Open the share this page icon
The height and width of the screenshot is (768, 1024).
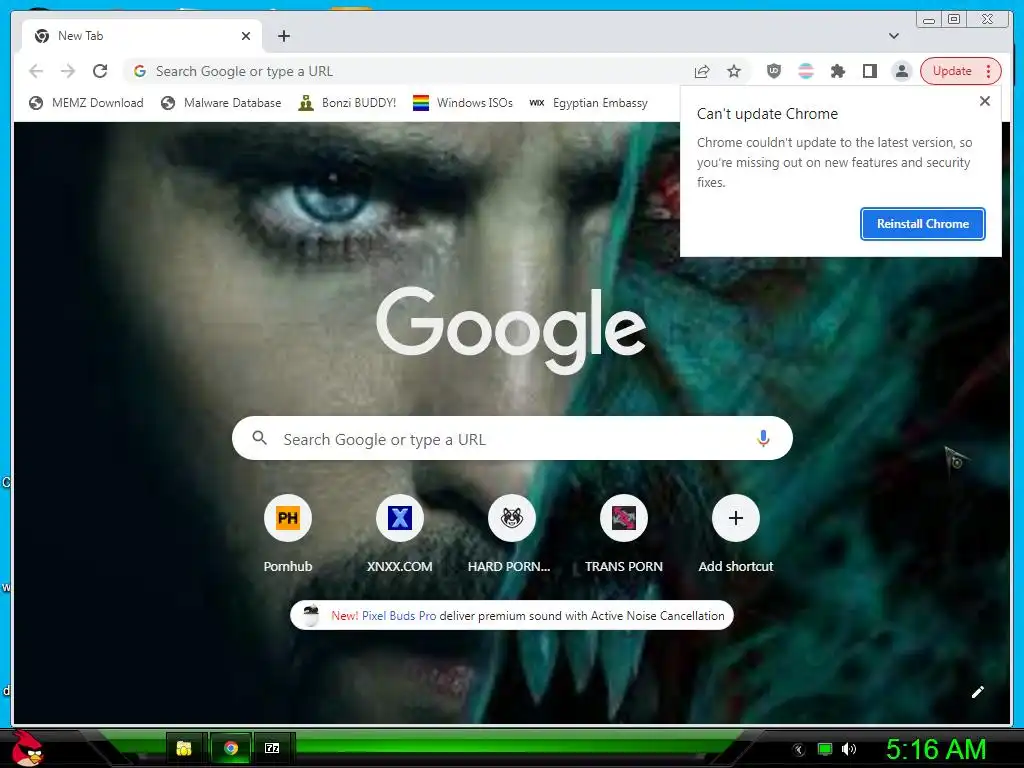tap(702, 71)
